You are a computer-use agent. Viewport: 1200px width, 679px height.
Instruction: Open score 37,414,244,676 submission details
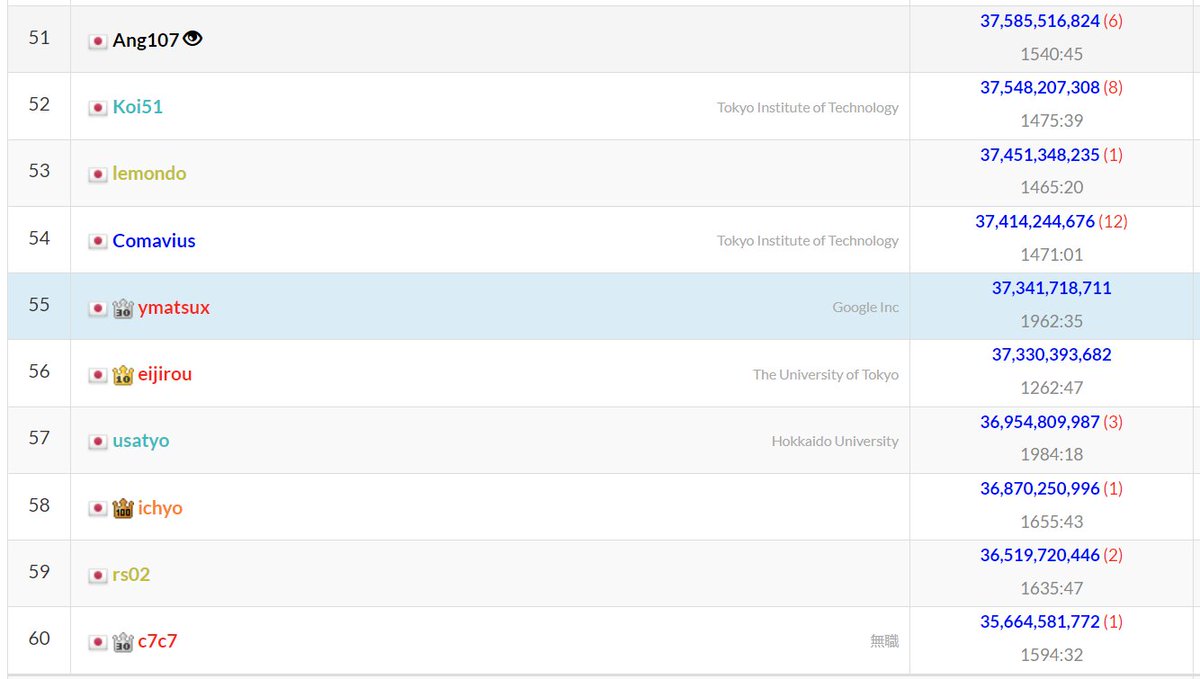tap(1035, 222)
